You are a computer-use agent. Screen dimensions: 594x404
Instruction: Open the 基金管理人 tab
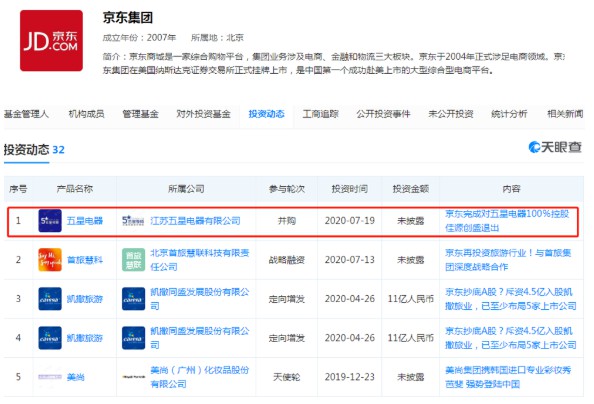pos(26,114)
